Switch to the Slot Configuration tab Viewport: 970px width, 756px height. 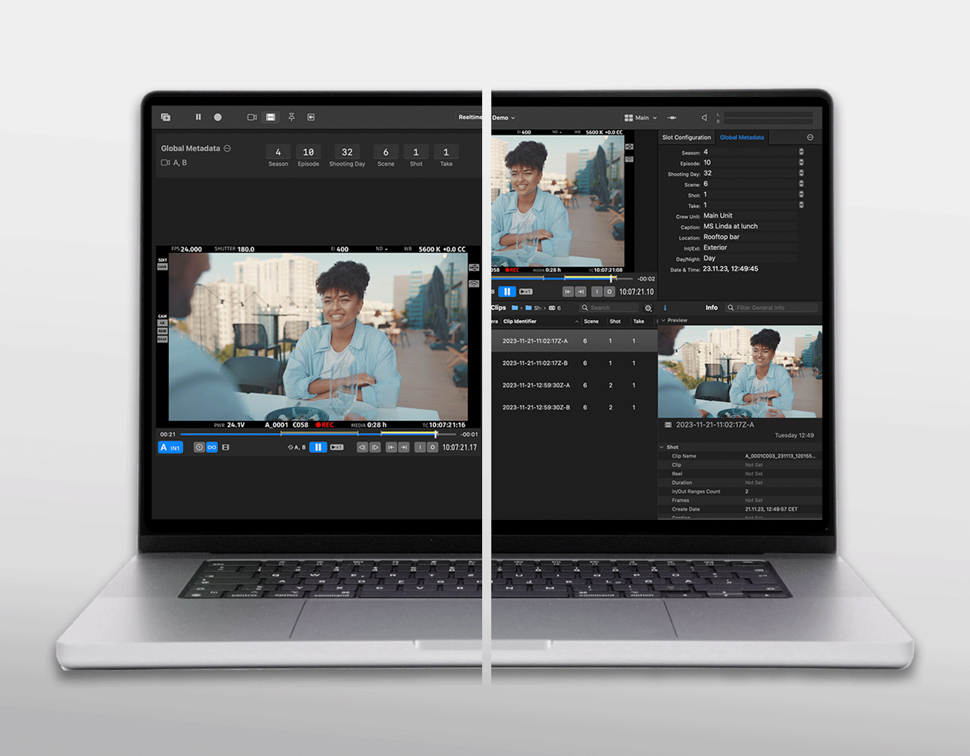[686, 137]
